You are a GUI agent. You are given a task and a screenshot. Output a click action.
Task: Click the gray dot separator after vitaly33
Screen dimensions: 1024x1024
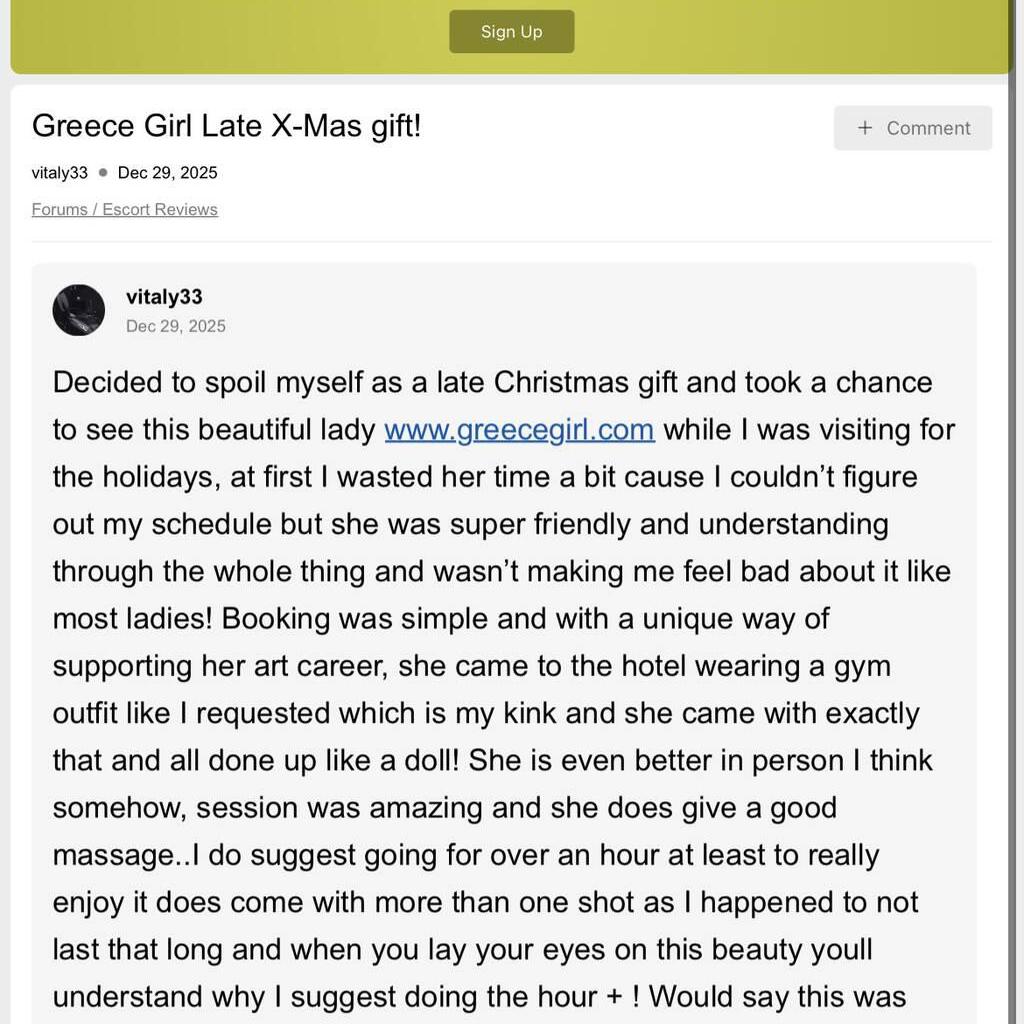[x=103, y=173]
